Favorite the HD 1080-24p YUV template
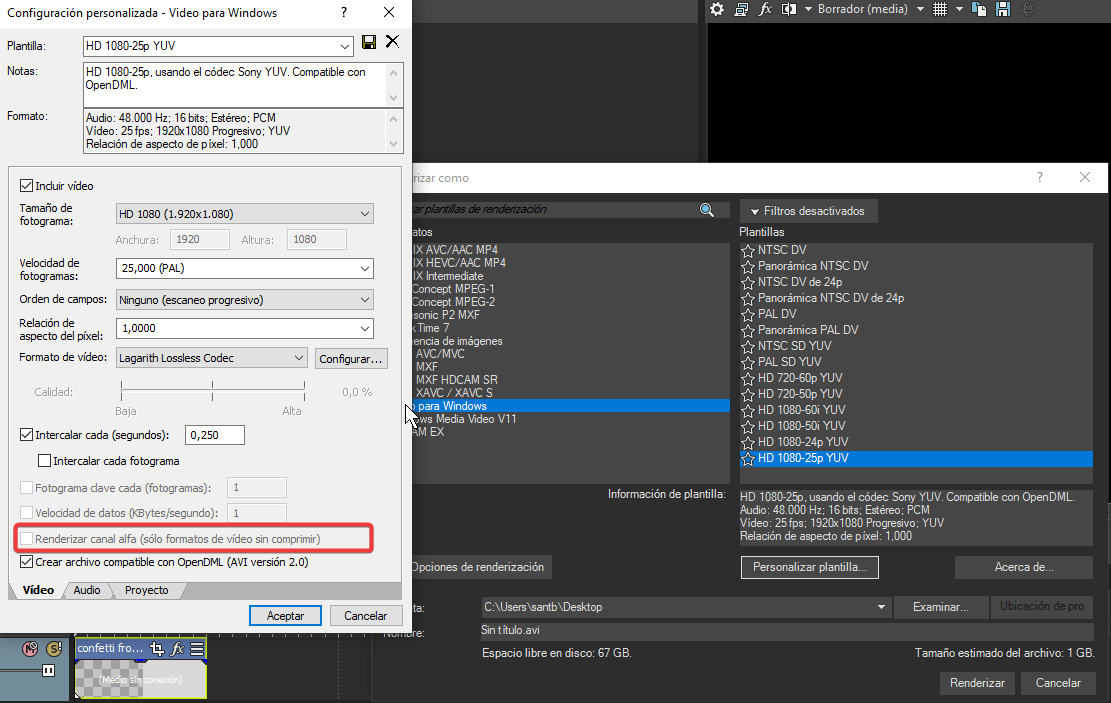 748,442
